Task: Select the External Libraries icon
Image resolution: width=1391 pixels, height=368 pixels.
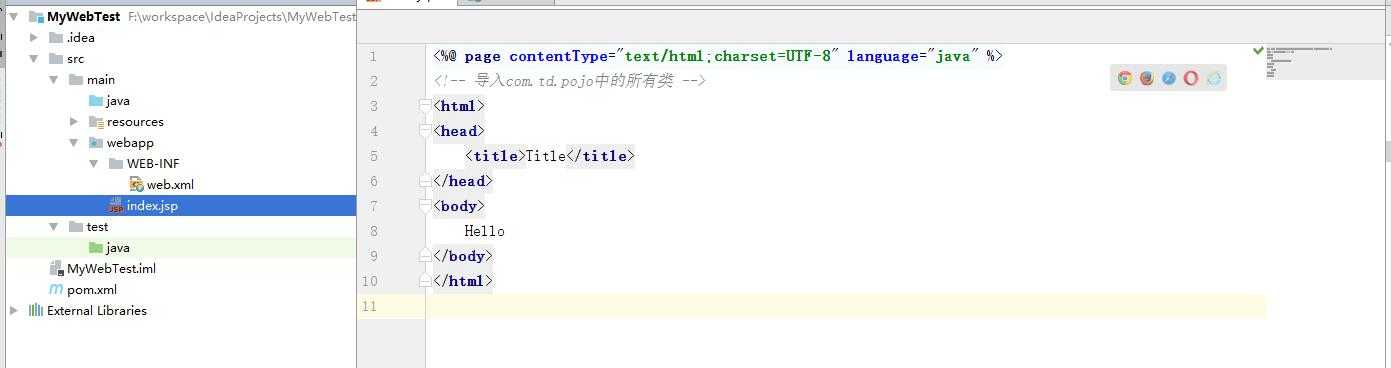Action: (36, 311)
